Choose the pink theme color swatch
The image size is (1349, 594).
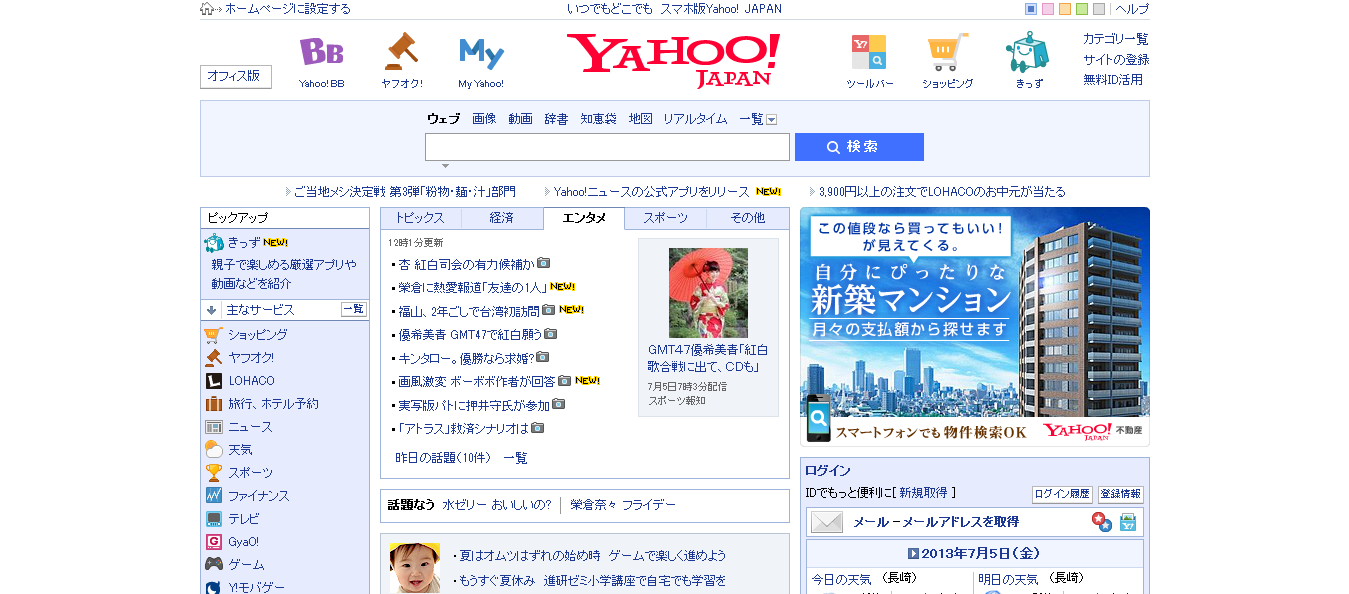(1048, 9)
